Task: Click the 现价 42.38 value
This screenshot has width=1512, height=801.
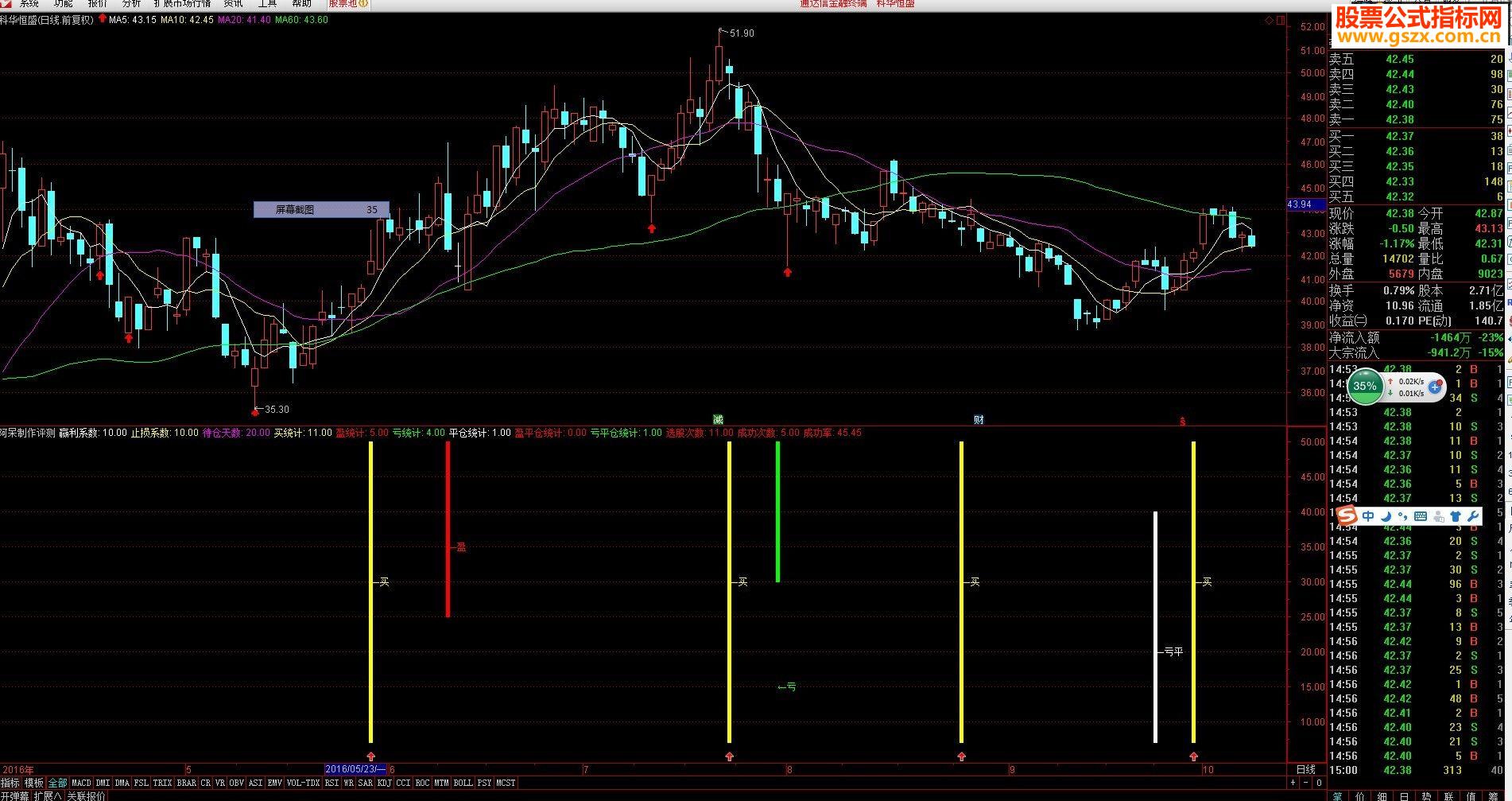Action: pyautogui.click(x=1400, y=213)
